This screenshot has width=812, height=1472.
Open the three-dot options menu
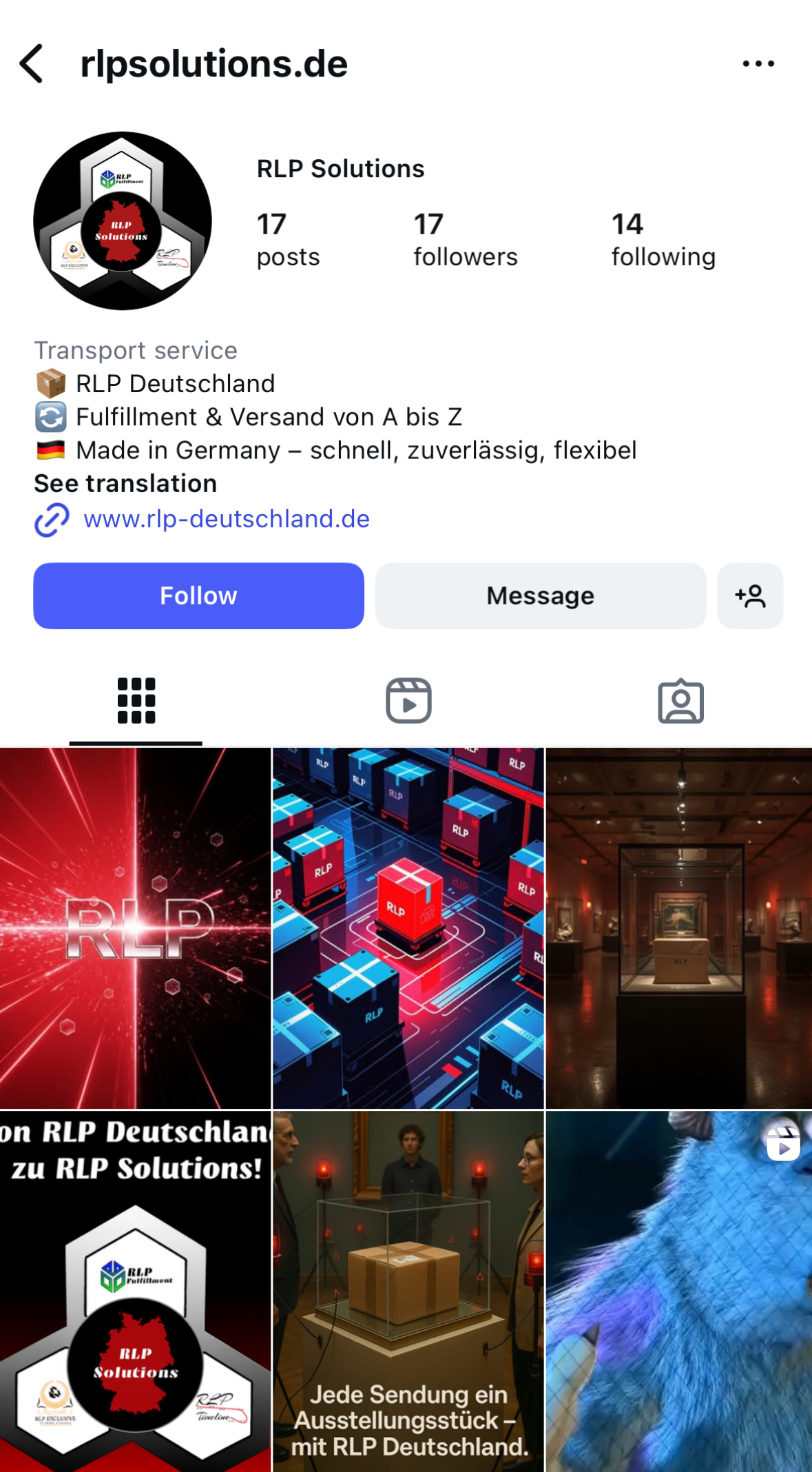click(758, 63)
